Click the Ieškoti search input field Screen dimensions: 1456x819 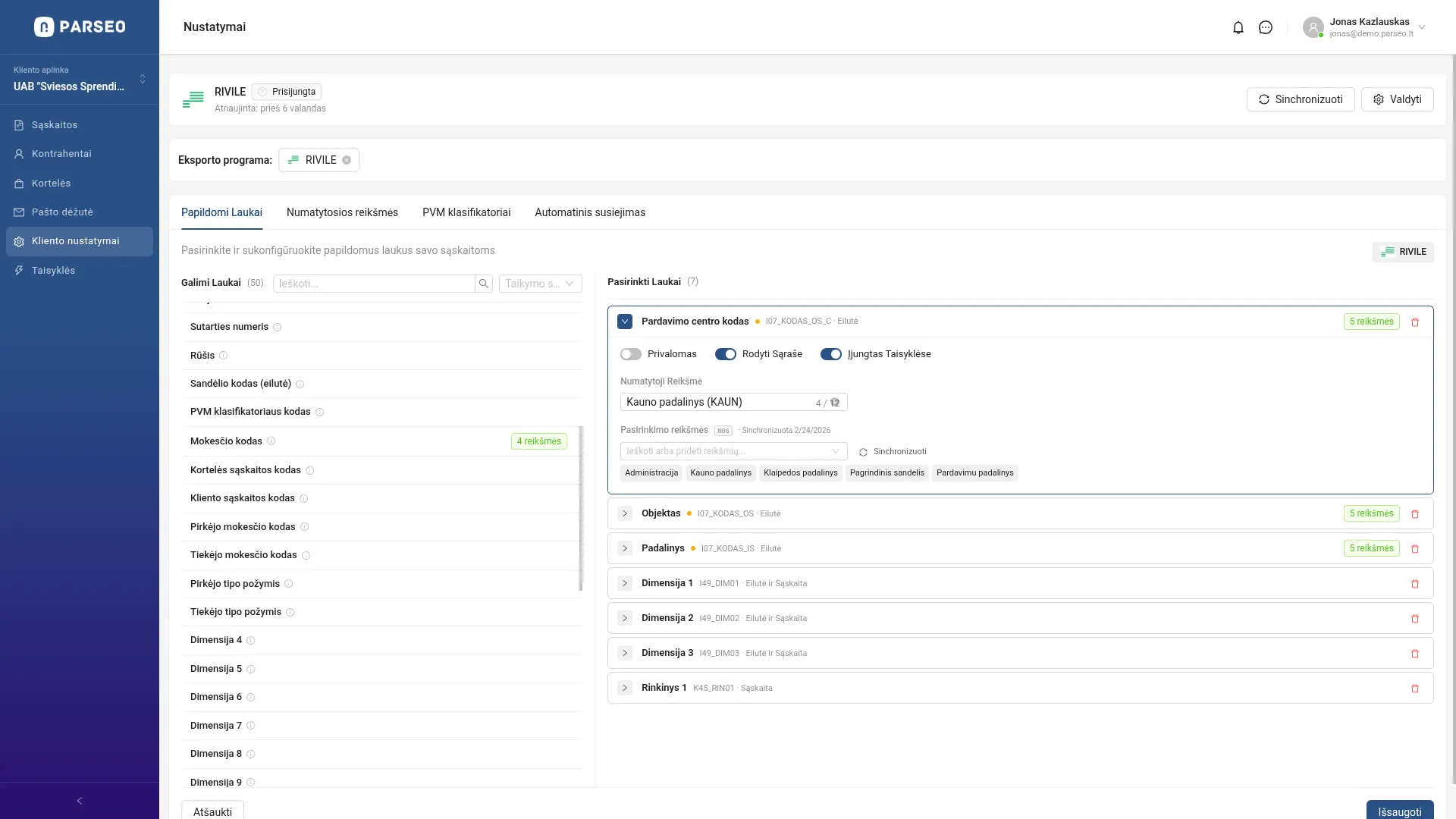[x=374, y=284]
